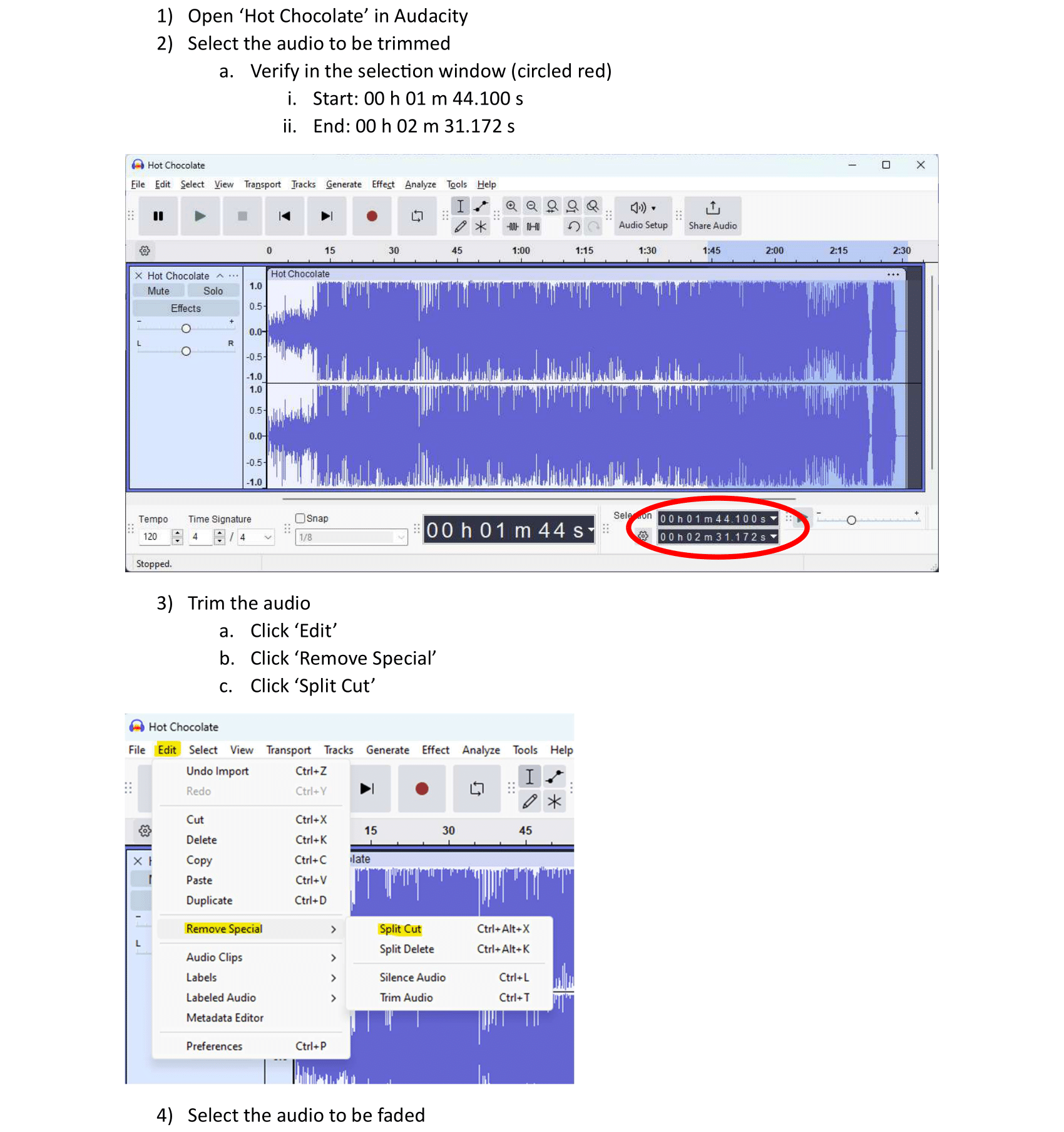Solo the Hot Chocolate track
This screenshot has height=1132, width=1064.
(x=213, y=291)
